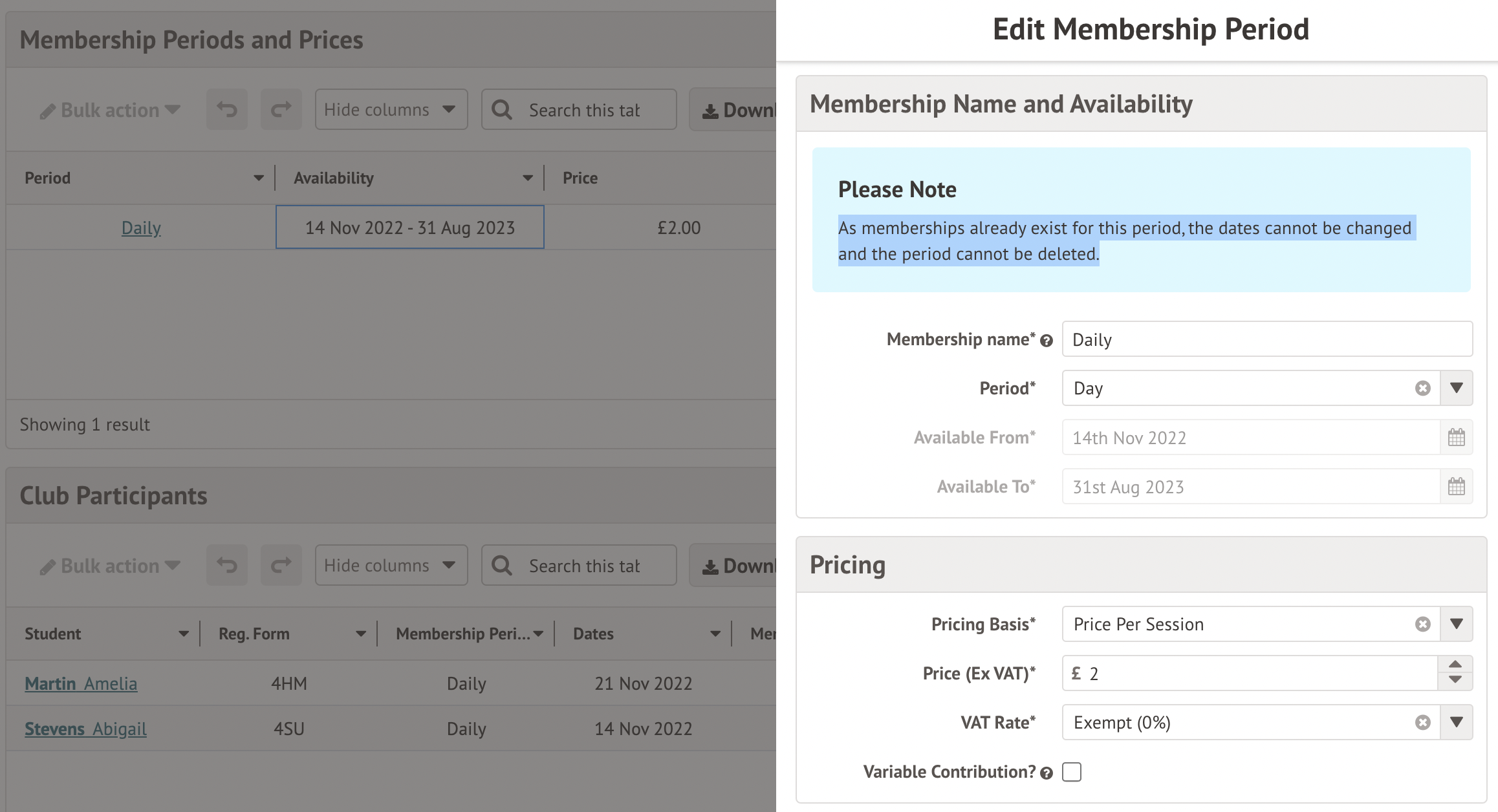
Task: Clear the VAT Rate selection with the X
Action: click(x=1422, y=723)
